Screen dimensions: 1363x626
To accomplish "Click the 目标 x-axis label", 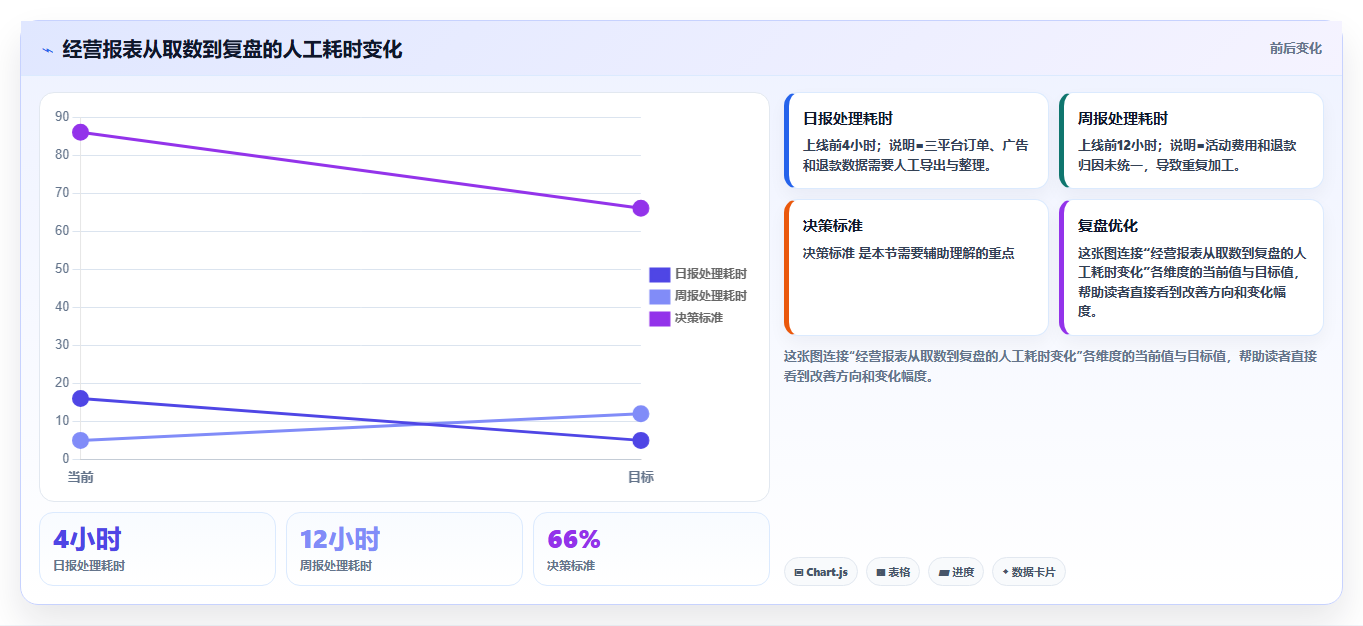I will (x=641, y=477).
